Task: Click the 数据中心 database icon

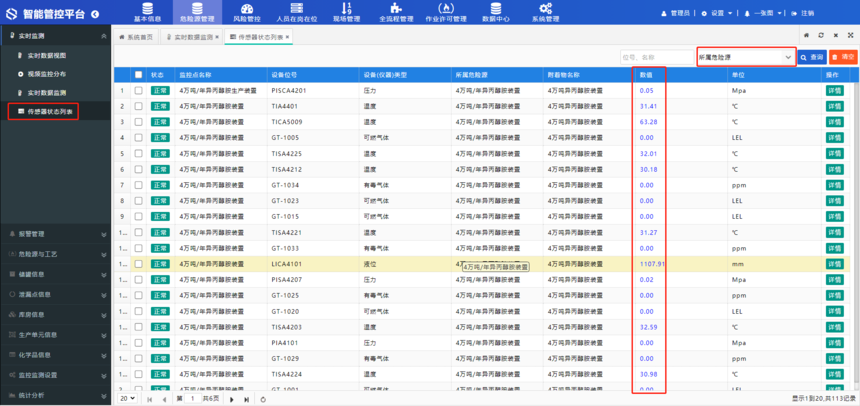Action: coord(496,12)
